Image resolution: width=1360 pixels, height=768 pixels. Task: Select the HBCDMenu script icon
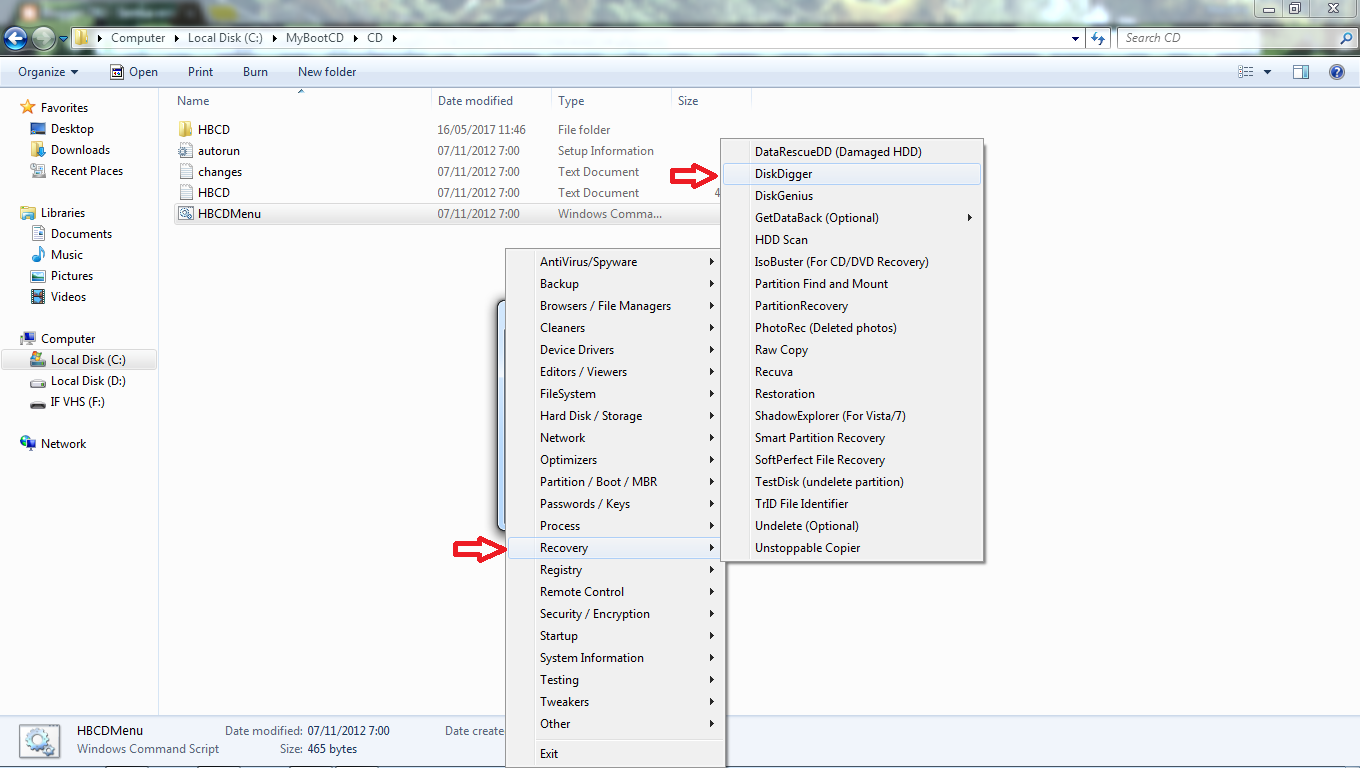point(185,213)
